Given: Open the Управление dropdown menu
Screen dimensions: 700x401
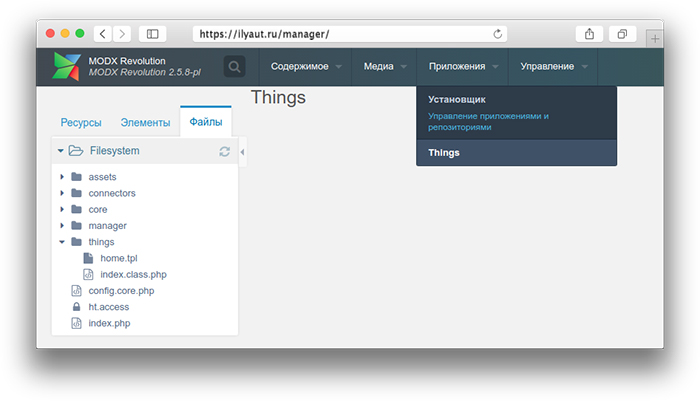Looking at the screenshot, I should coord(547,67).
